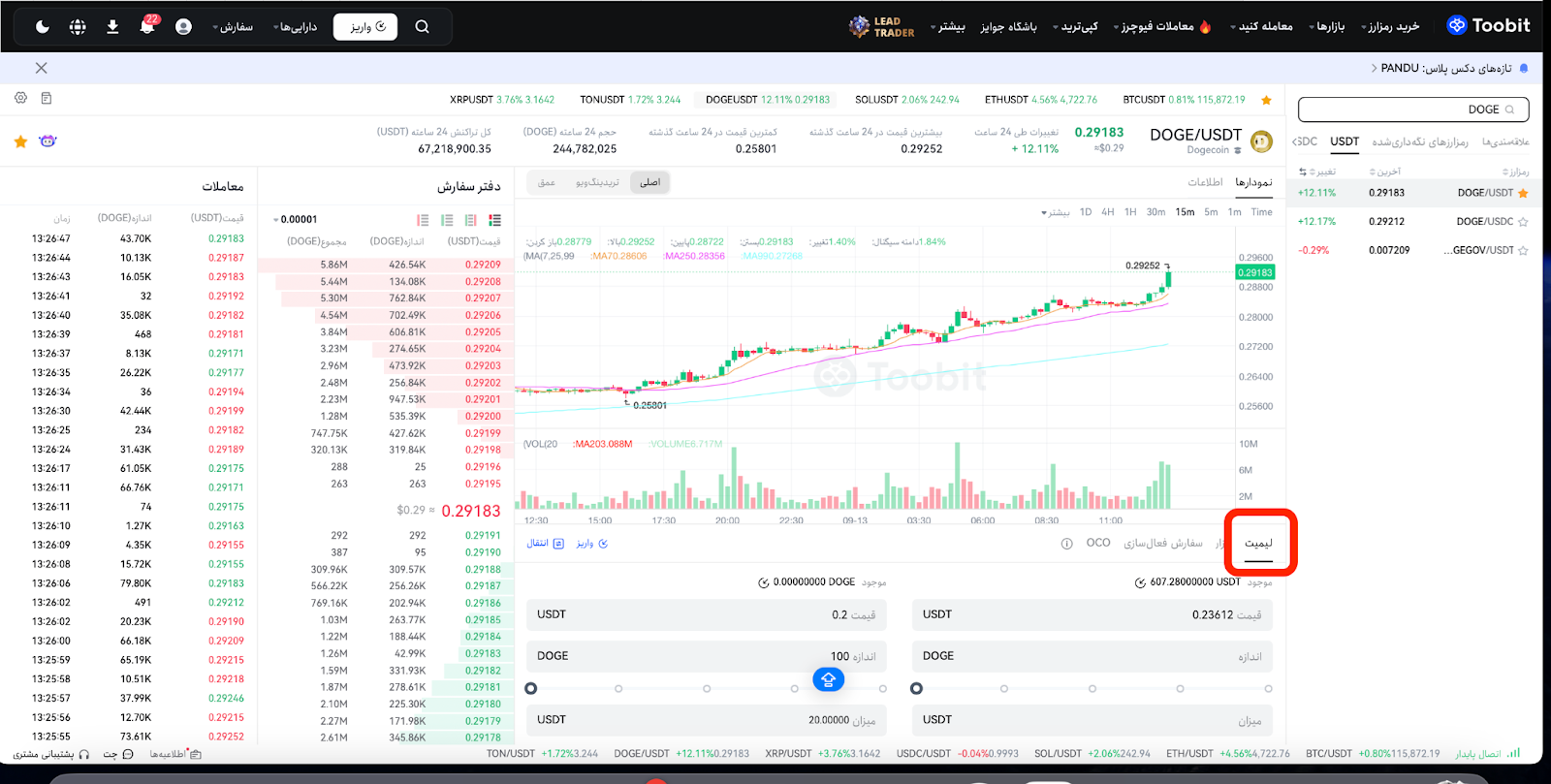The image size is (1551, 784).
Task: Click the info icon next to OCO
Action: point(1066,544)
